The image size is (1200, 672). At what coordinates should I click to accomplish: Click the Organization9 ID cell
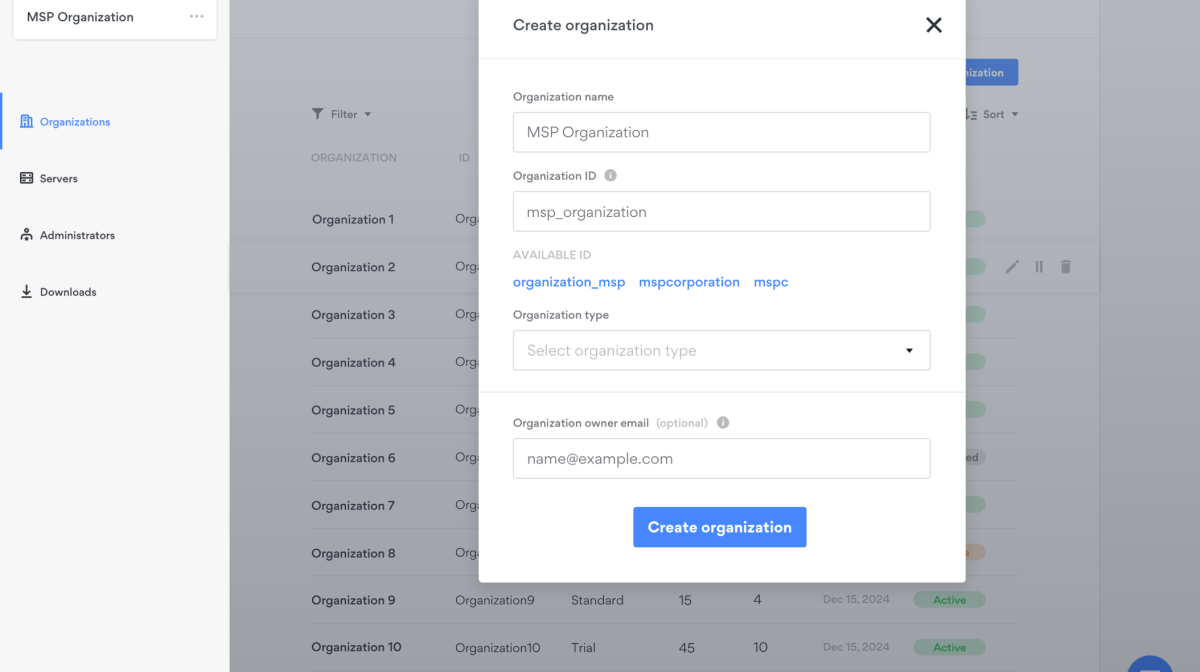(x=495, y=600)
